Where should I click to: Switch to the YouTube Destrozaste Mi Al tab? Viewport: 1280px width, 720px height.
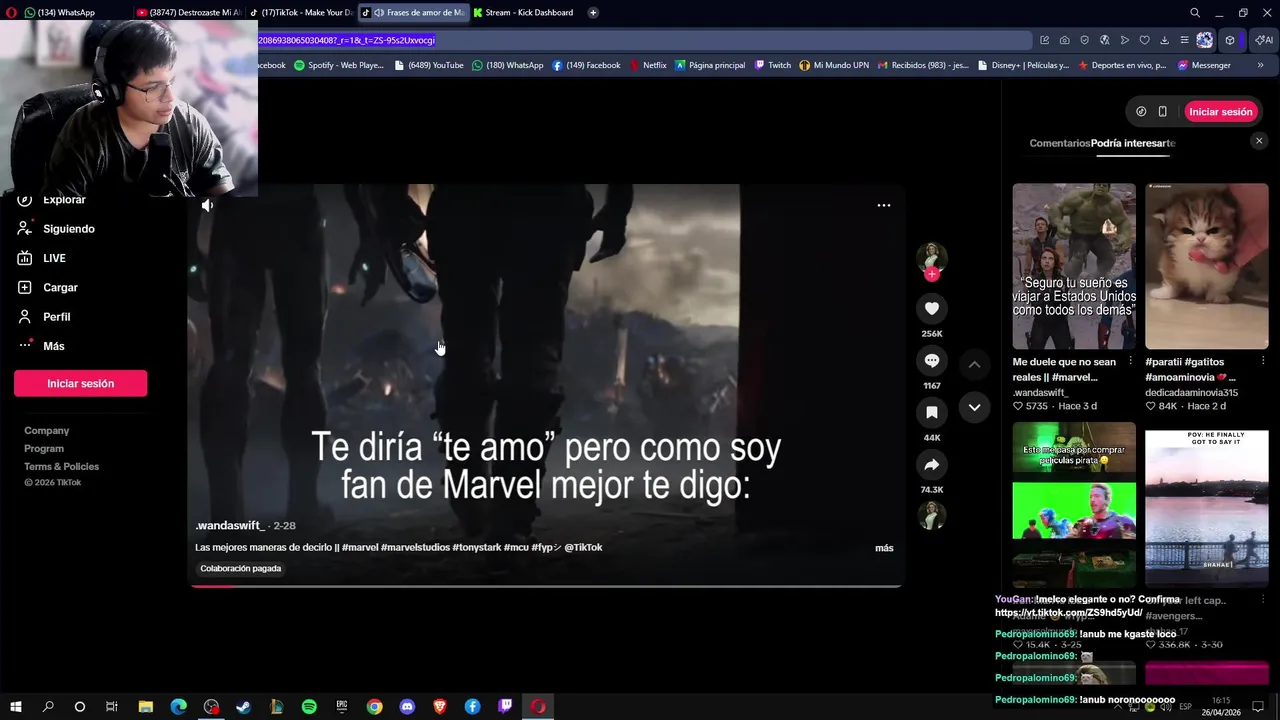(x=189, y=13)
